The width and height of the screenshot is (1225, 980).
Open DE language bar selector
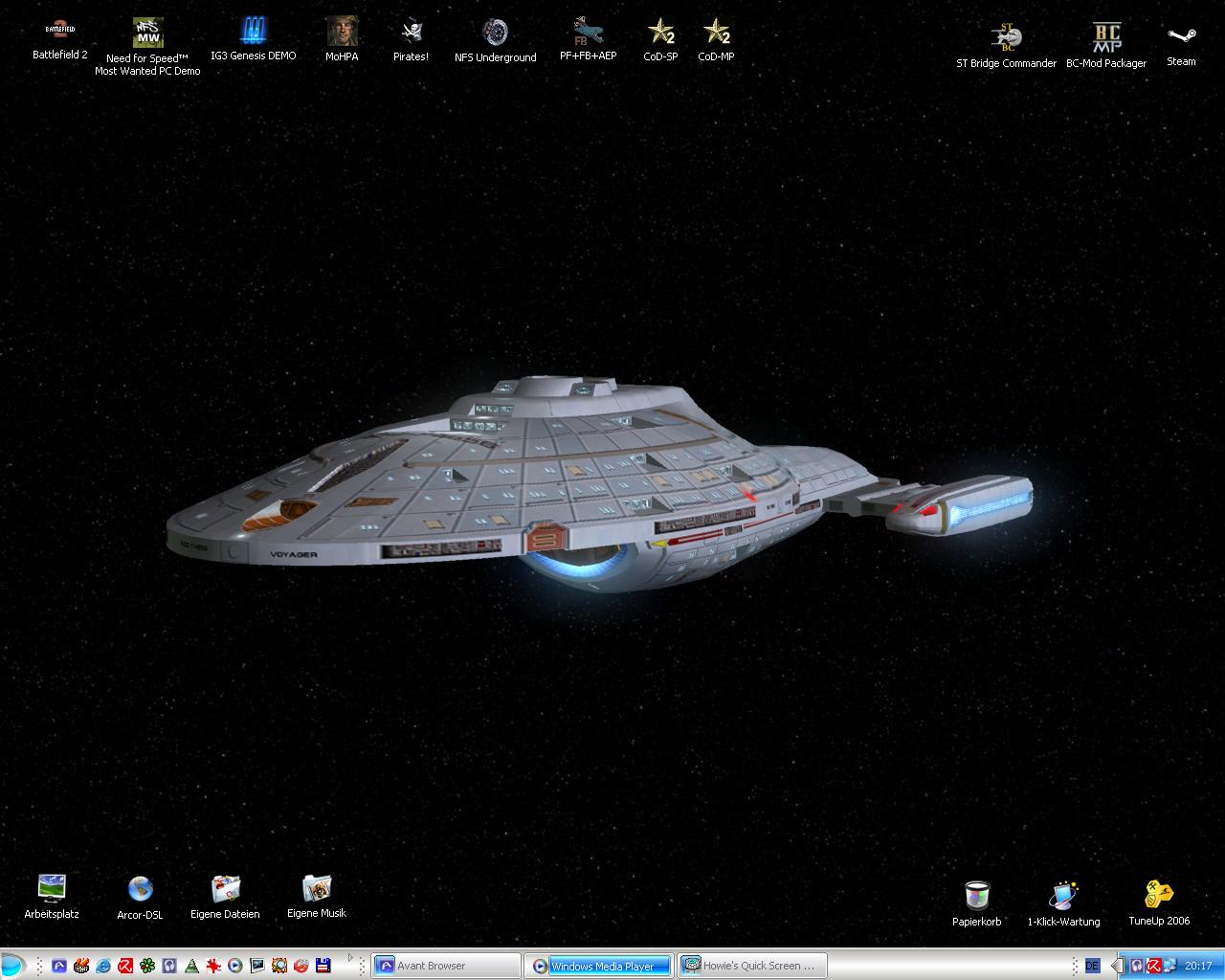1093,966
